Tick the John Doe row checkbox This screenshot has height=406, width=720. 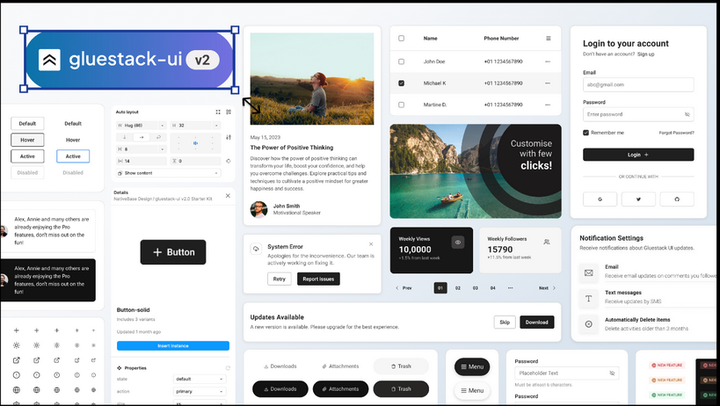tap(401, 62)
